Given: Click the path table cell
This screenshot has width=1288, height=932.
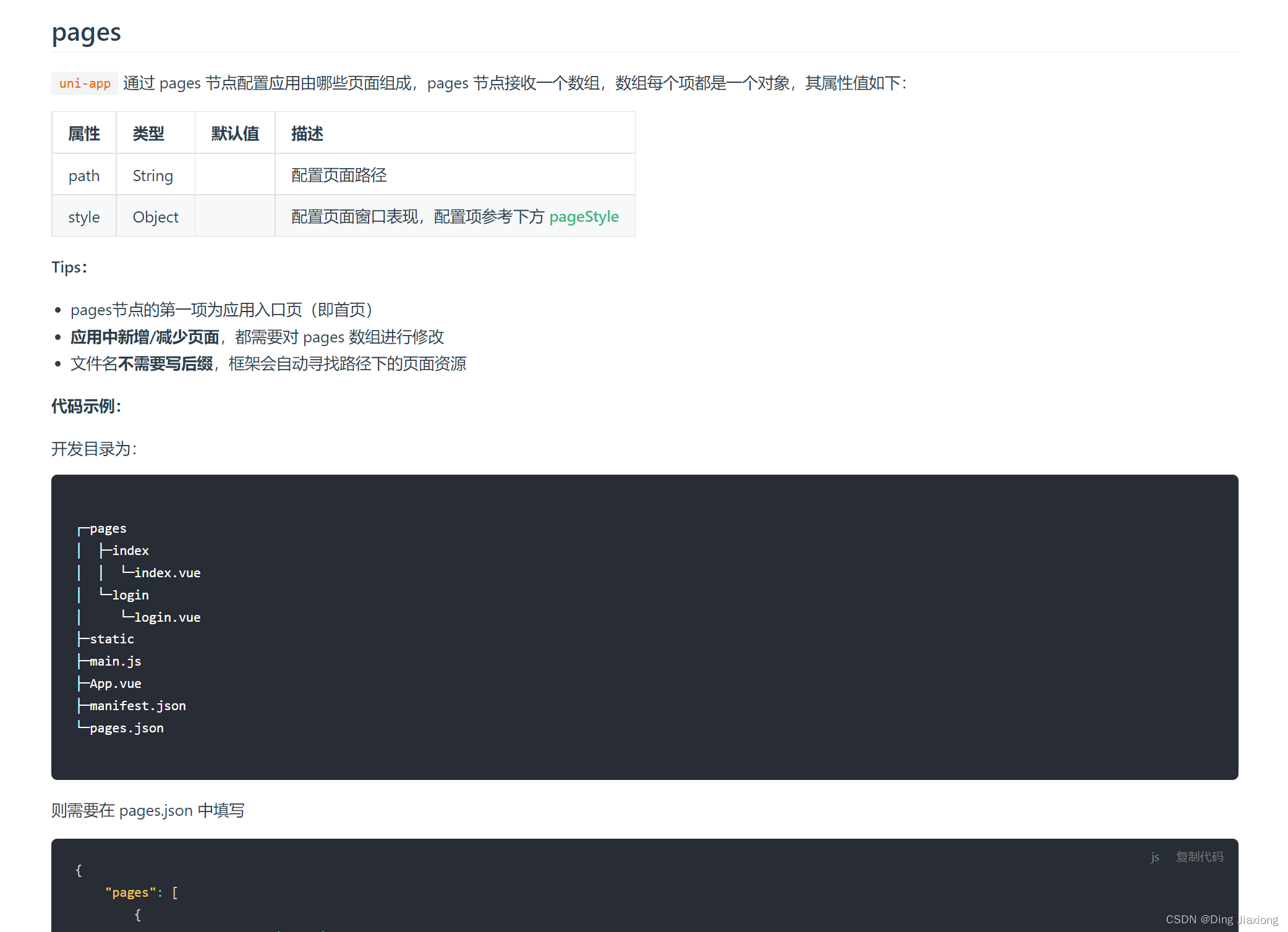Looking at the screenshot, I should pos(84,176).
